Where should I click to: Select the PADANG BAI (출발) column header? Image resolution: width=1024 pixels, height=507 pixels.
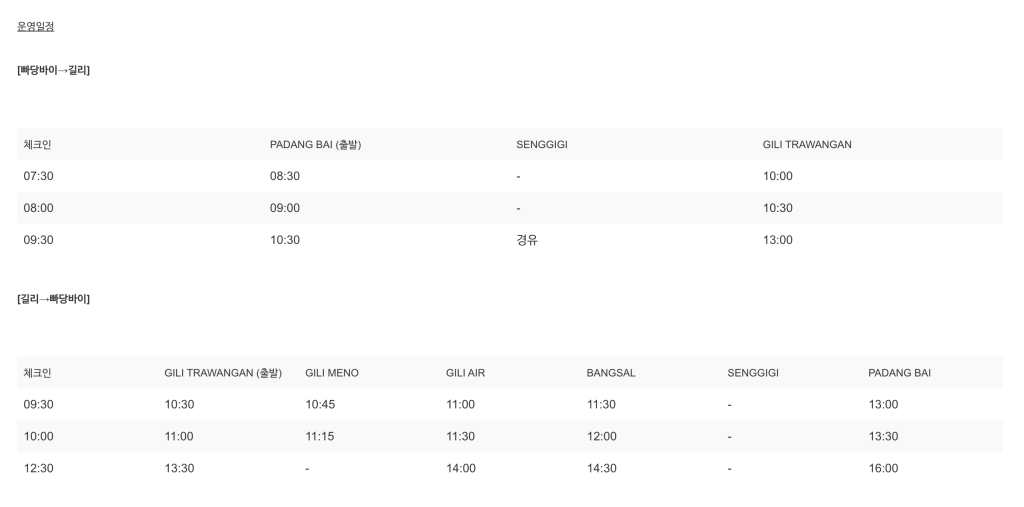point(315,145)
